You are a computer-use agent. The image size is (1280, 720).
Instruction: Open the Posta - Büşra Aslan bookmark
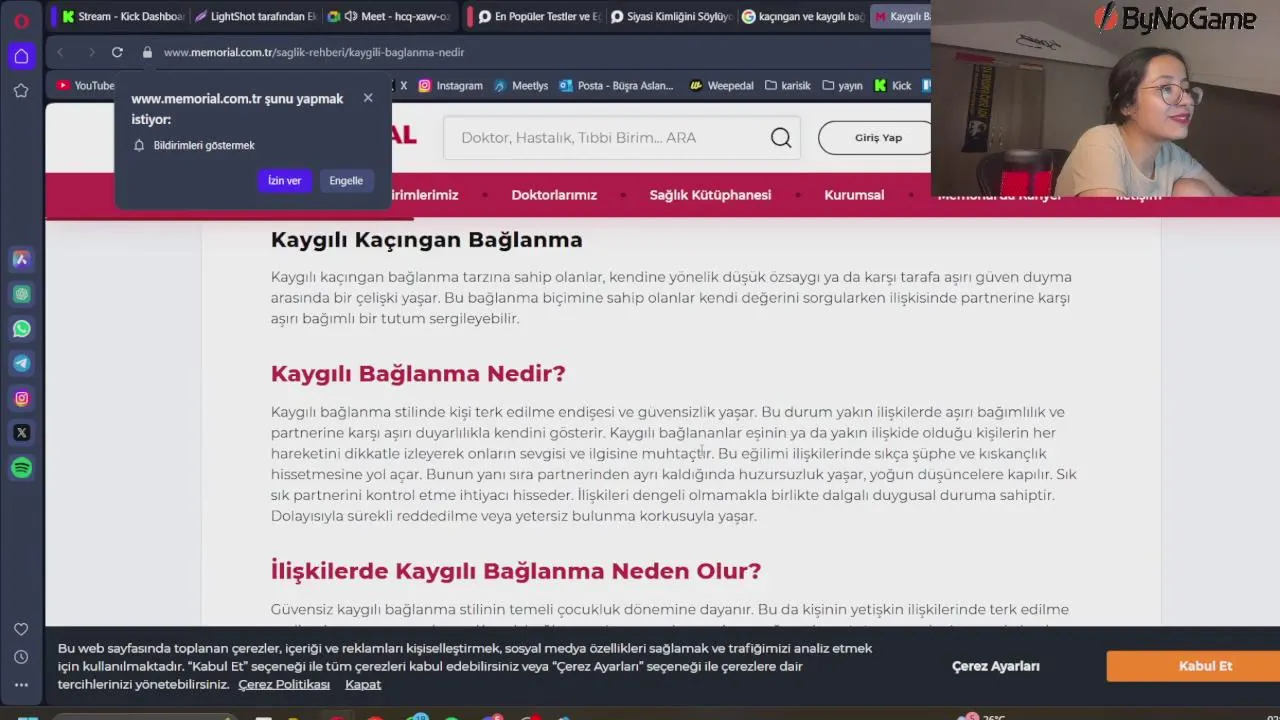tap(617, 86)
